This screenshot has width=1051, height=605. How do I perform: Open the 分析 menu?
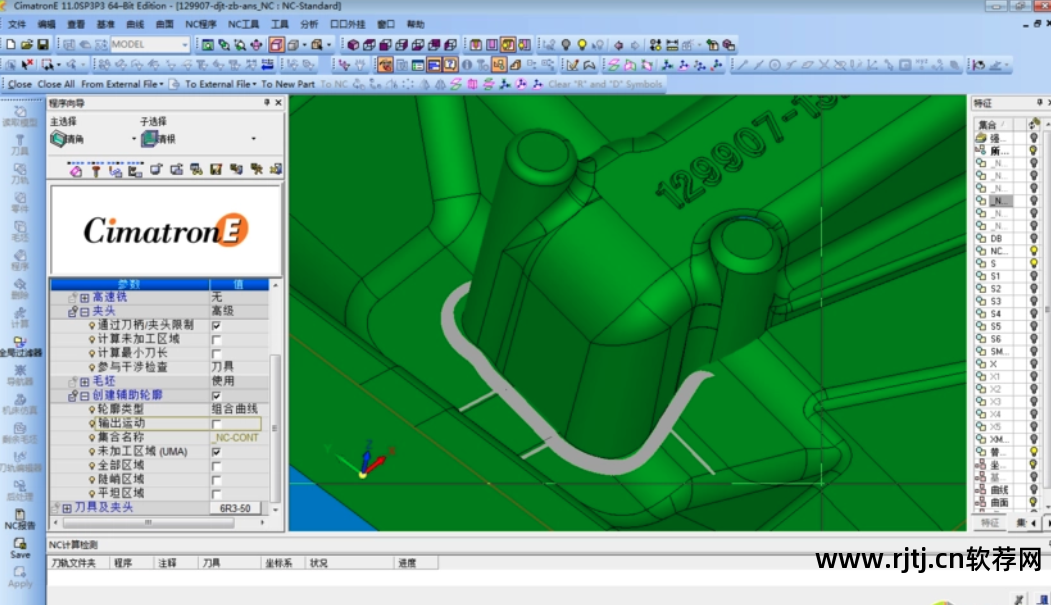[309, 24]
